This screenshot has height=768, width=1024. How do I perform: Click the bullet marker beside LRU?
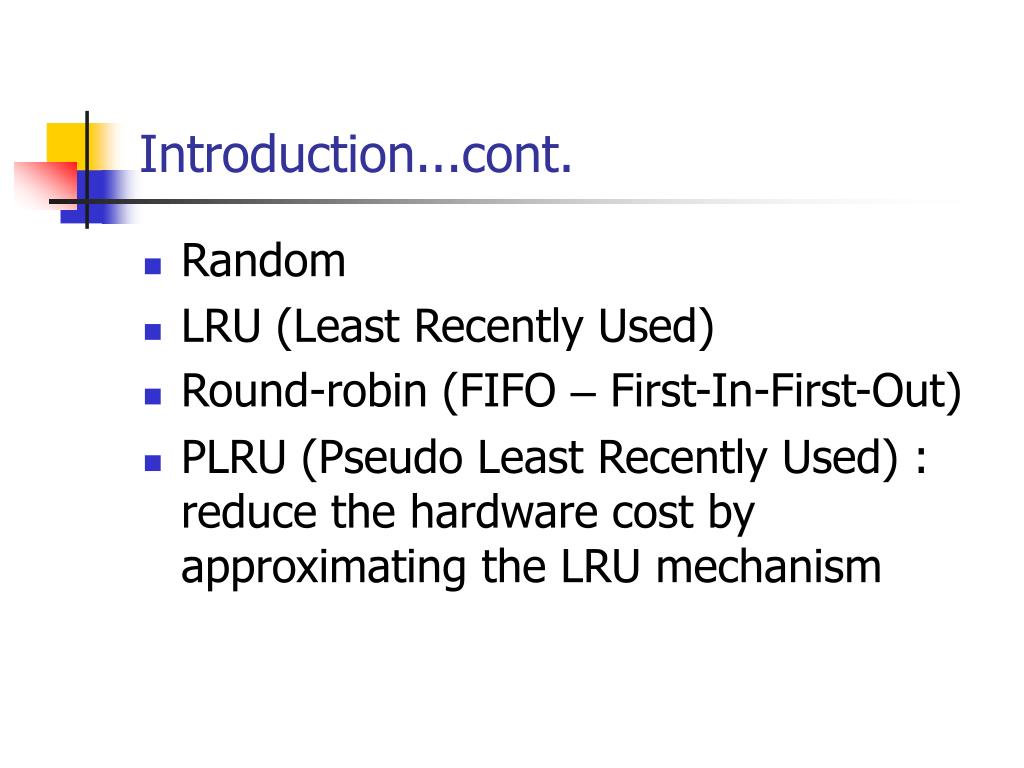pyautogui.click(x=153, y=332)
